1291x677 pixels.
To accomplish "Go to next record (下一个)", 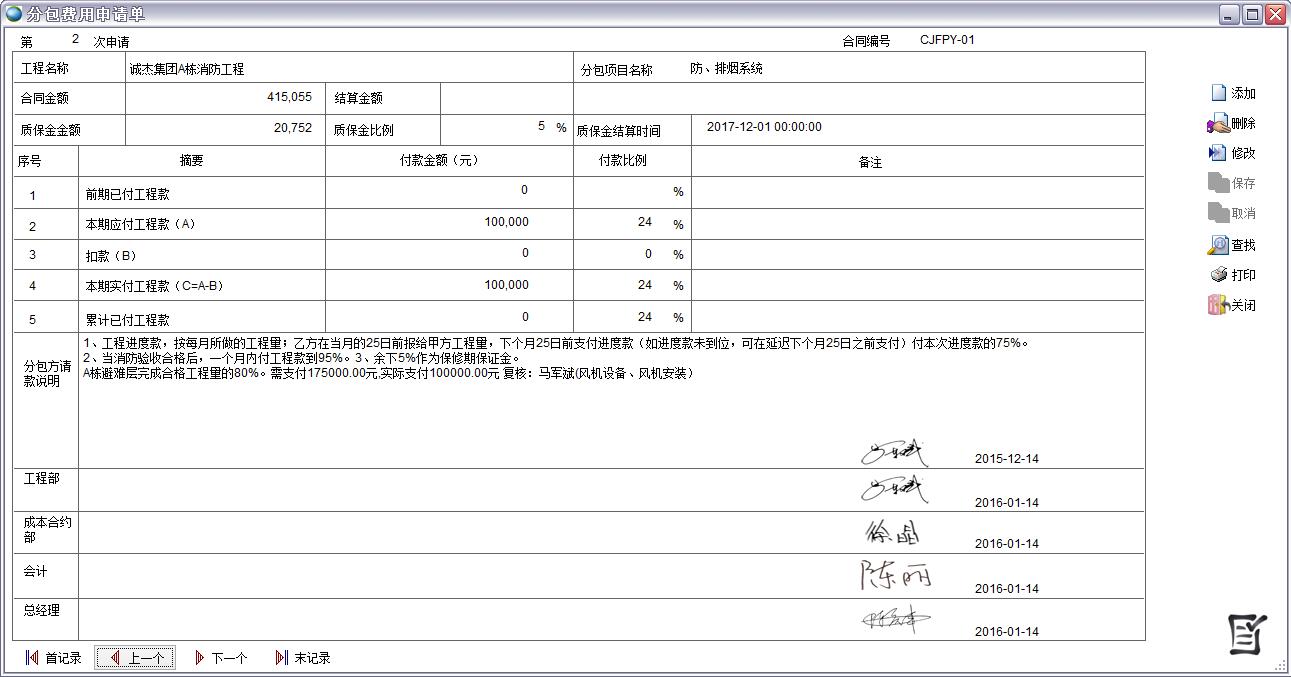I will (219, 658).
